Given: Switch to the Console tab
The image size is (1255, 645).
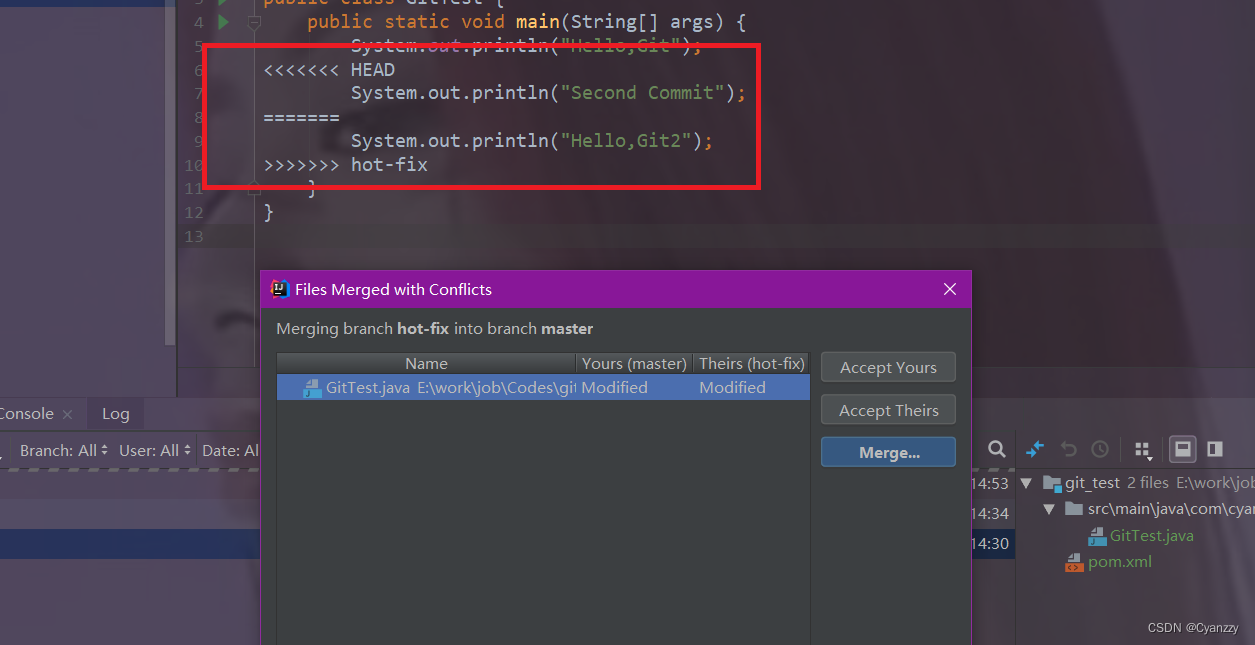Looking at the screenshot, I should pyautogui.click(x=26, y=413).
